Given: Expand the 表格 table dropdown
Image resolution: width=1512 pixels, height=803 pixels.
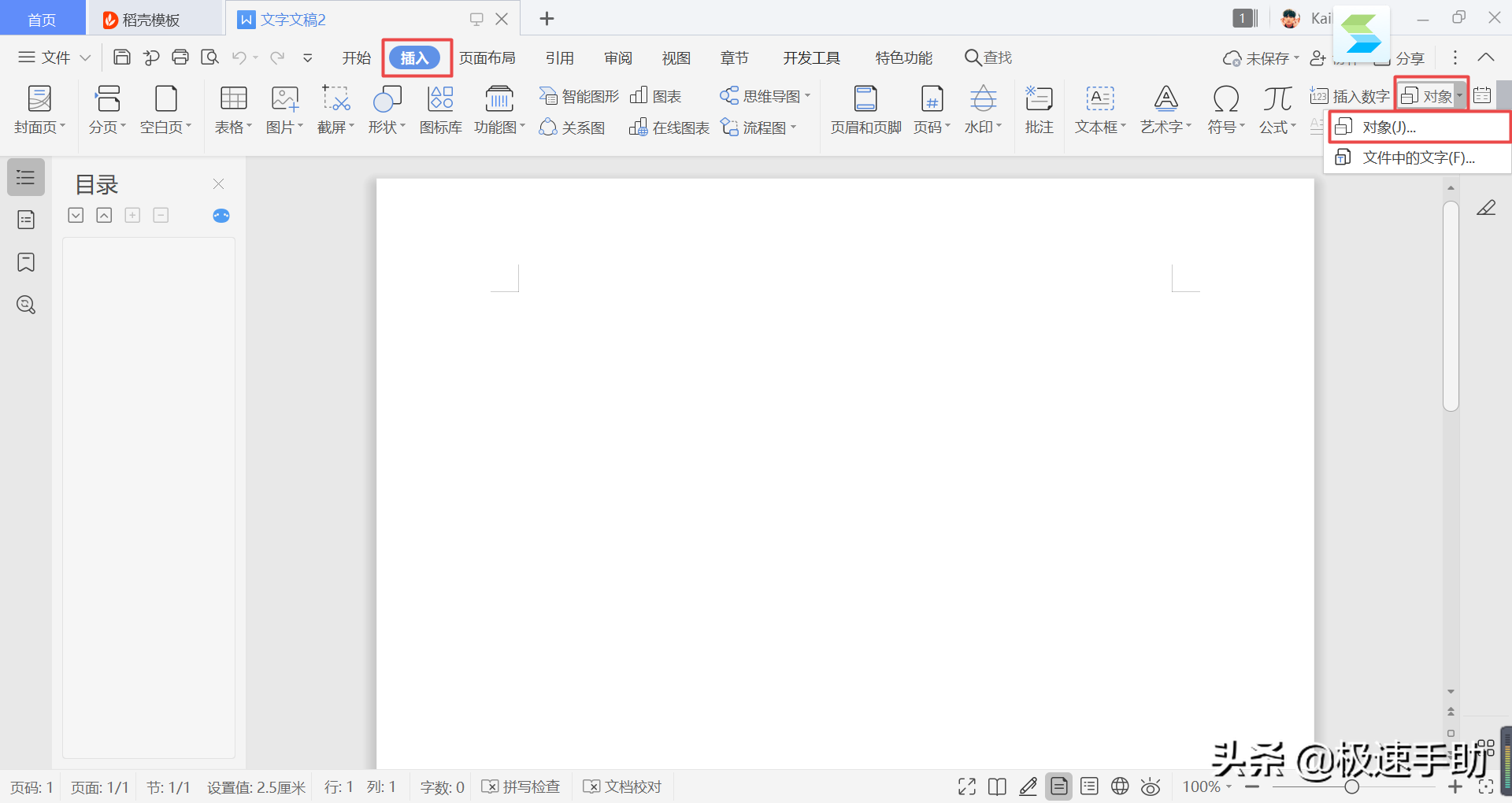Looking at the screenshot, I should (x=233, y=109).
